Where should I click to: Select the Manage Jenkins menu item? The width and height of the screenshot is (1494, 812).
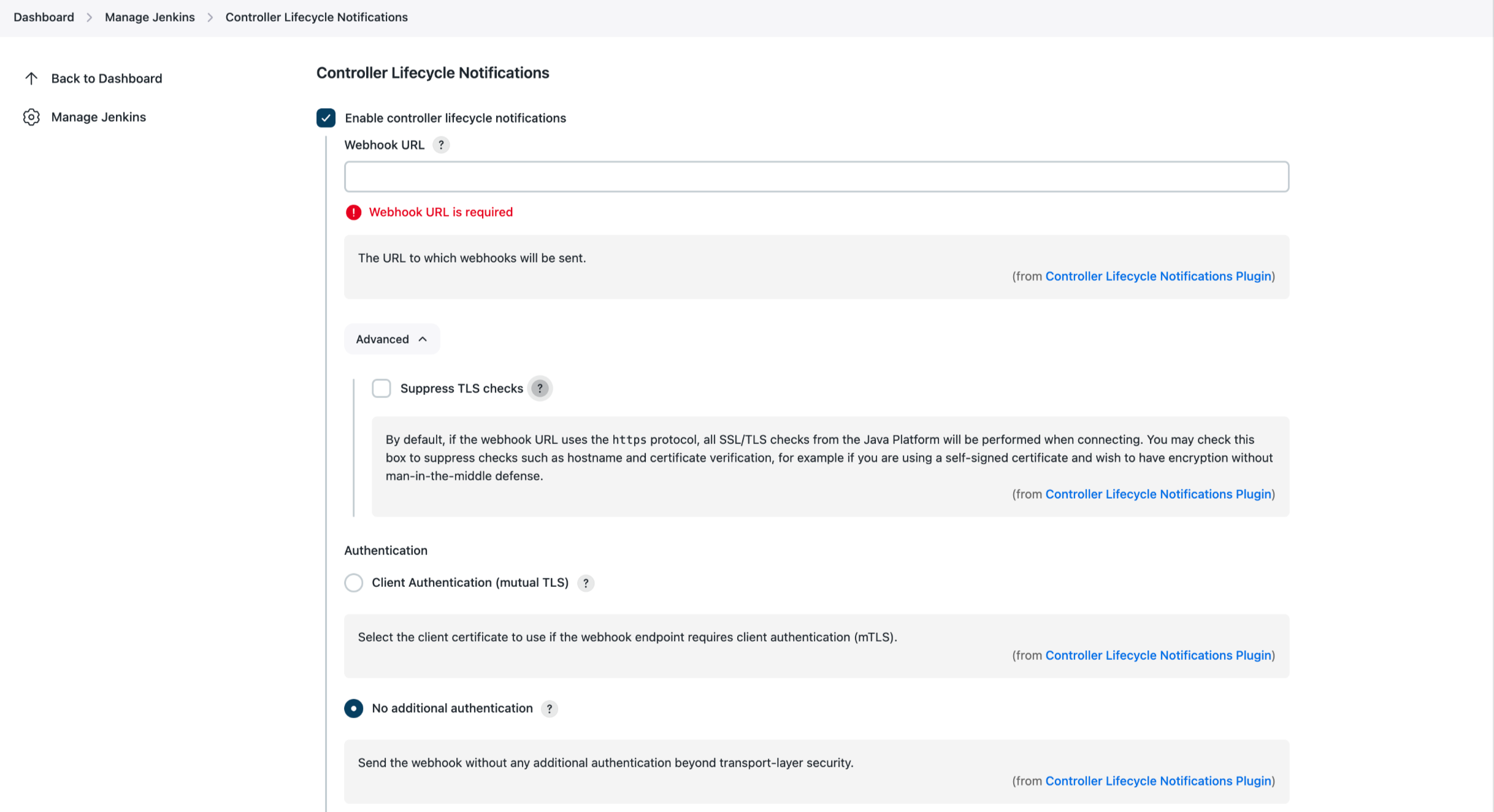coord(98,117)
